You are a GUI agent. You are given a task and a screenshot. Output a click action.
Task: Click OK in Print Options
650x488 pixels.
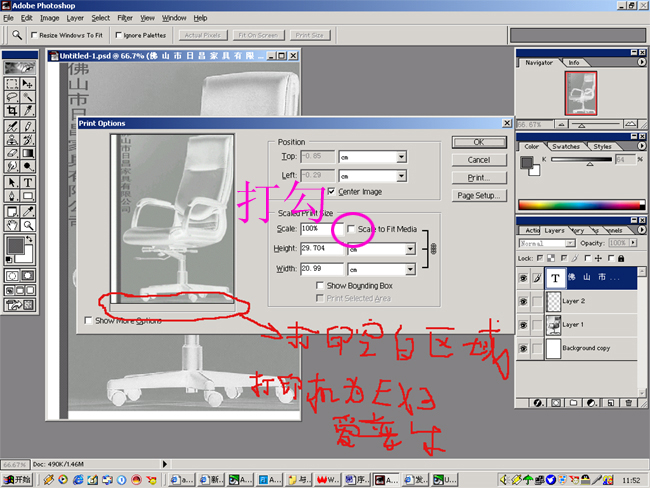(x=479, y=142)
